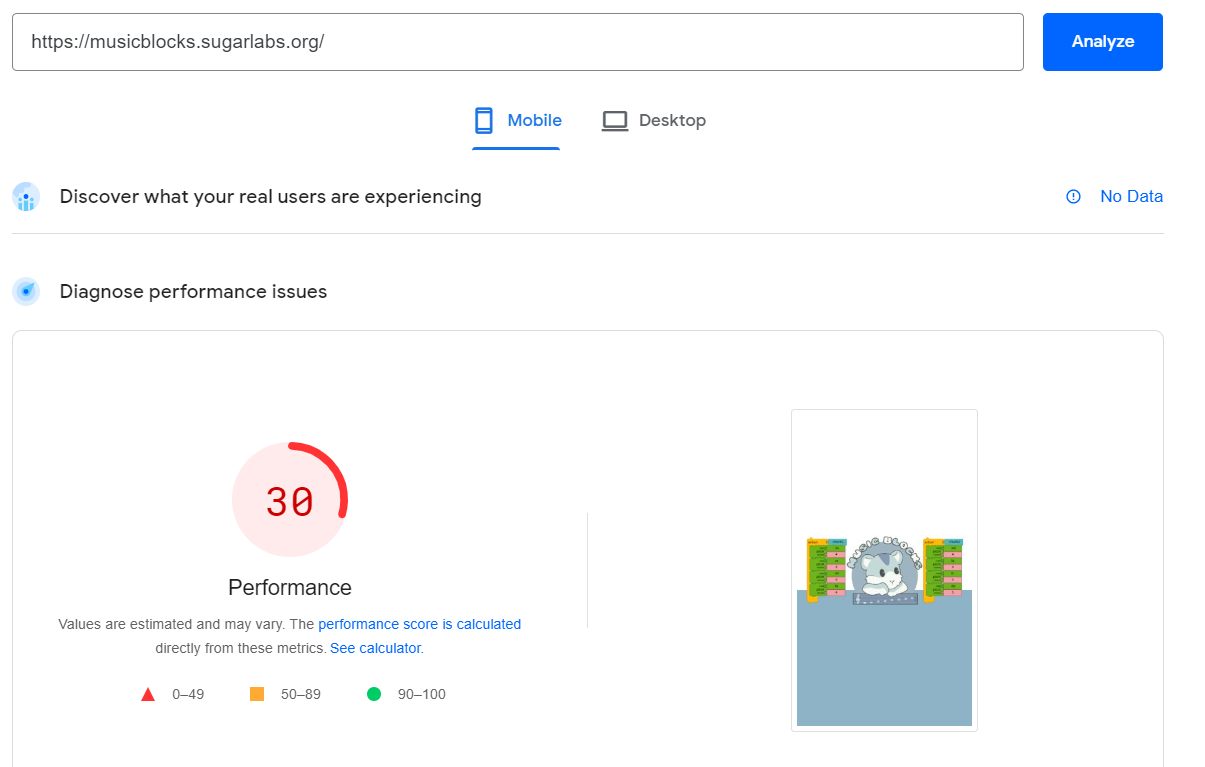Click the orange square 50–89 legend icon
1205x767 pixels.
tap(256, 693)
